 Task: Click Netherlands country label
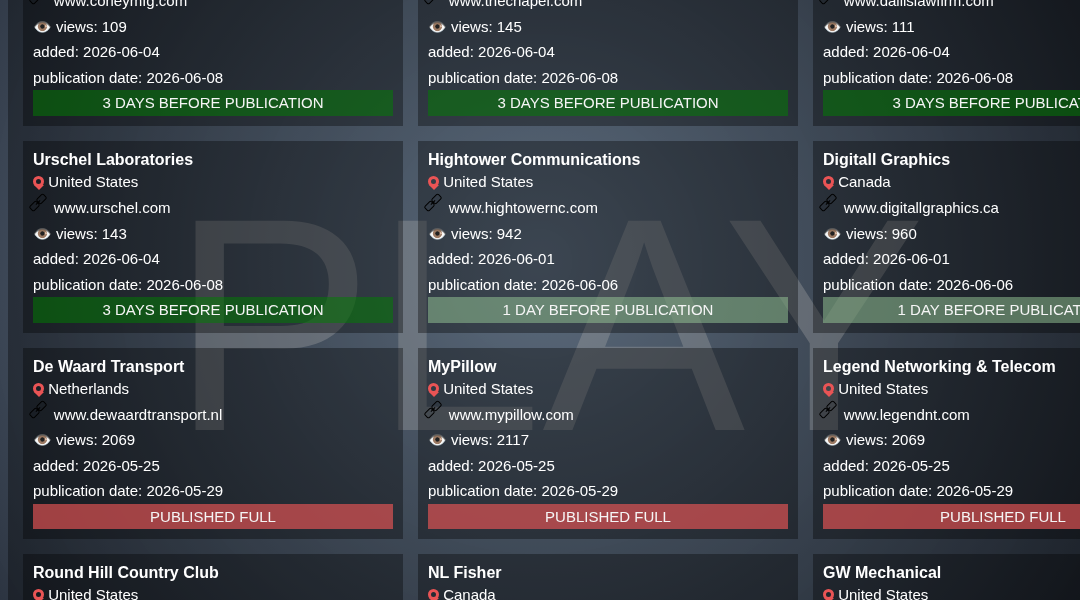(x=88, y=389)
